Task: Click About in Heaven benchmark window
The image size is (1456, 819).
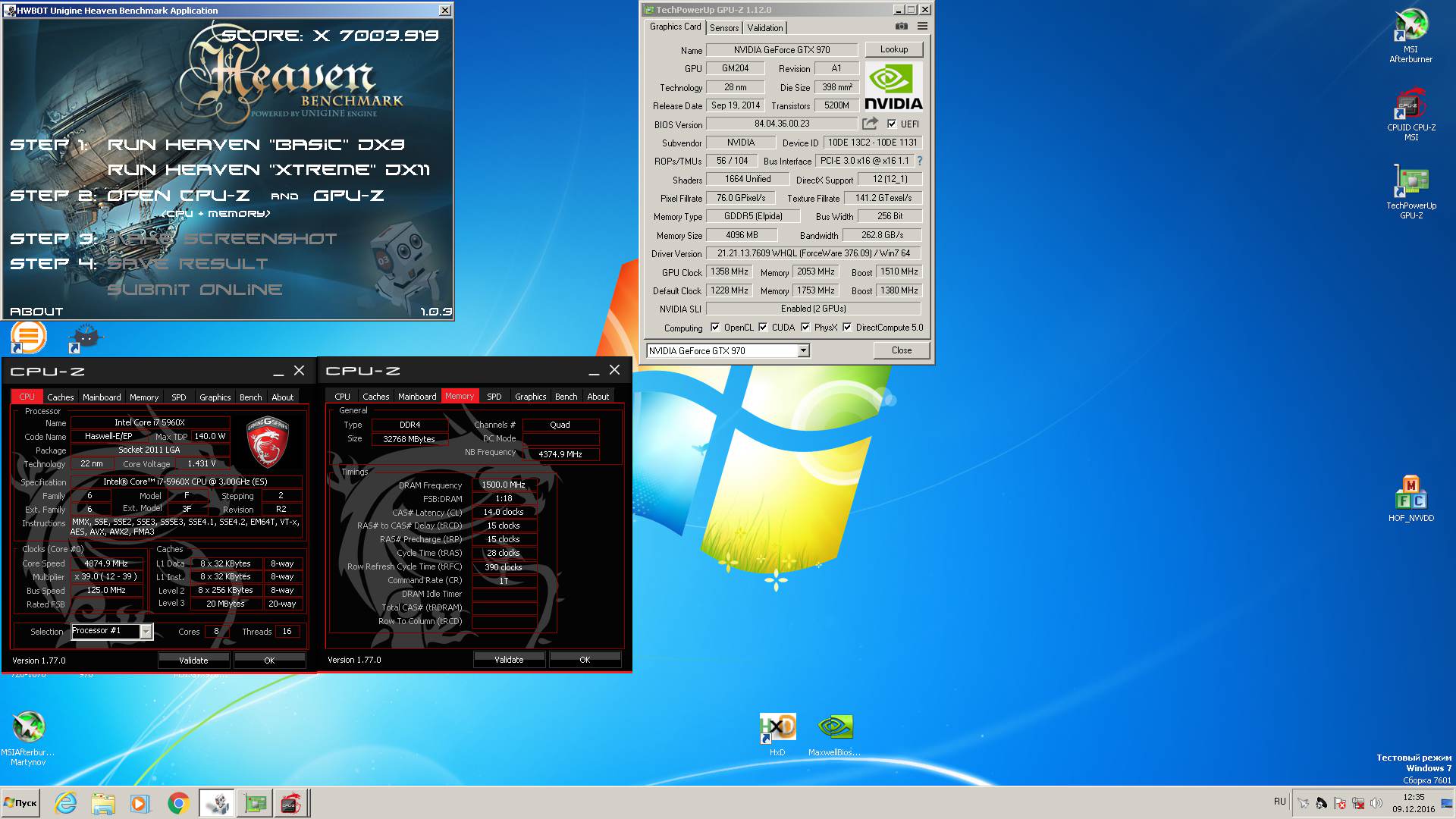Action: coord(36,311)
